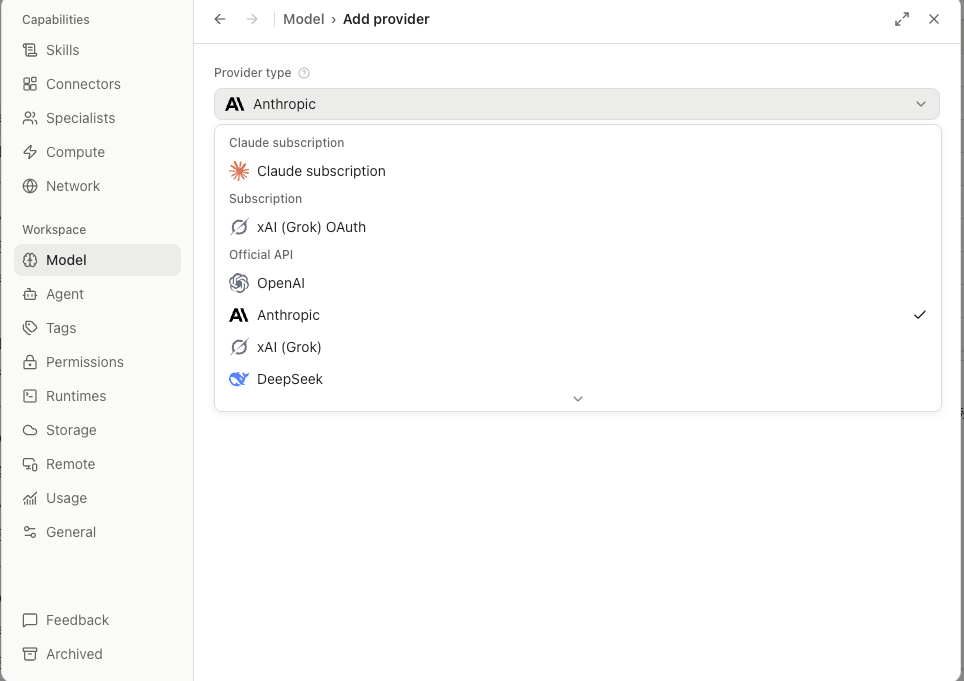This screenshot has width=964, height=681.
Task: Click the Anthropic selected checkmark
Action: coord(920,315)
